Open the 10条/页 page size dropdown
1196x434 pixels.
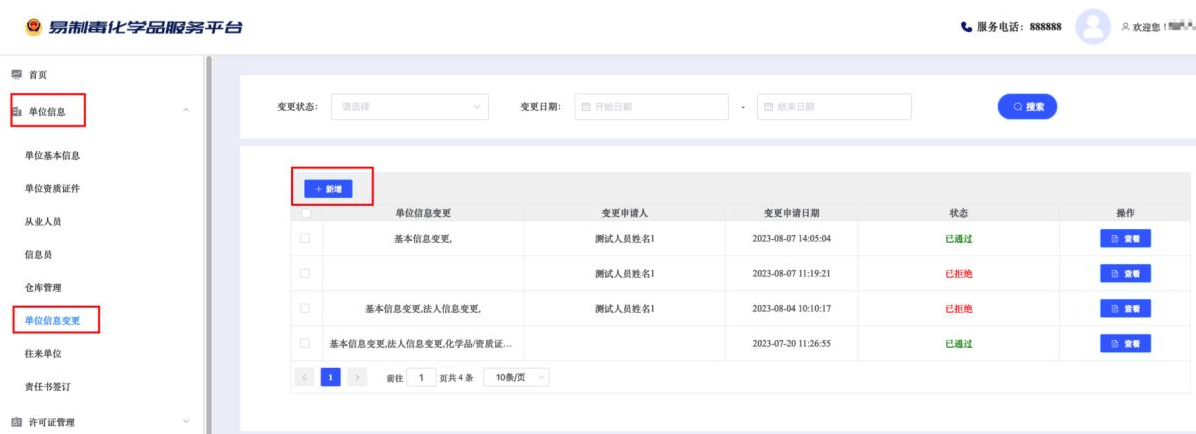click(x=516, y=377)
